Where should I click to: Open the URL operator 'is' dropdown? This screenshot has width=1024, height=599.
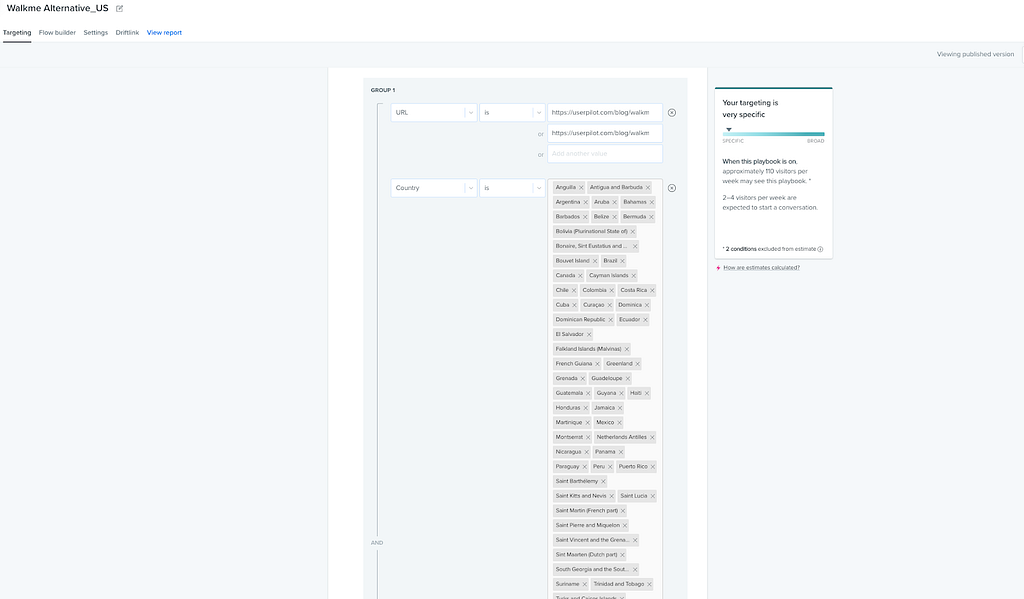click(x=512, y=112)
